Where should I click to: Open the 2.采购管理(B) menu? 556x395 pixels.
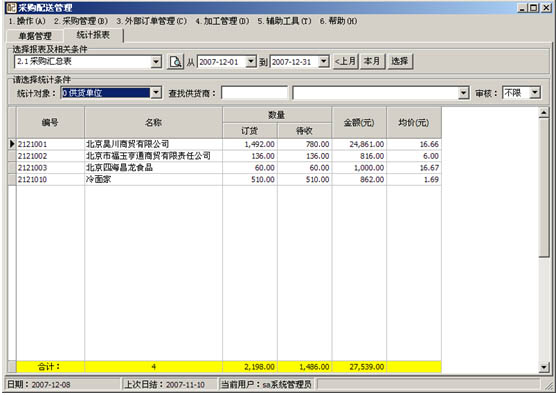[x=81, y=21]
